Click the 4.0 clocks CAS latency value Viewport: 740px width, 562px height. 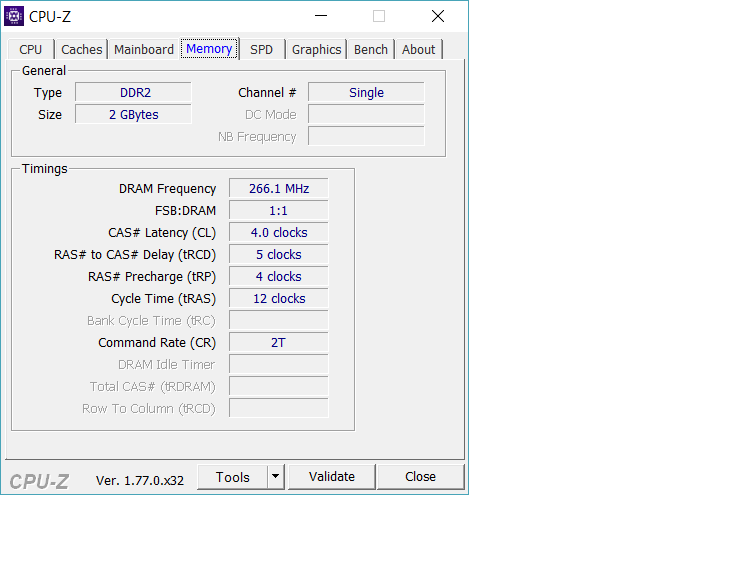pos(279,233)
